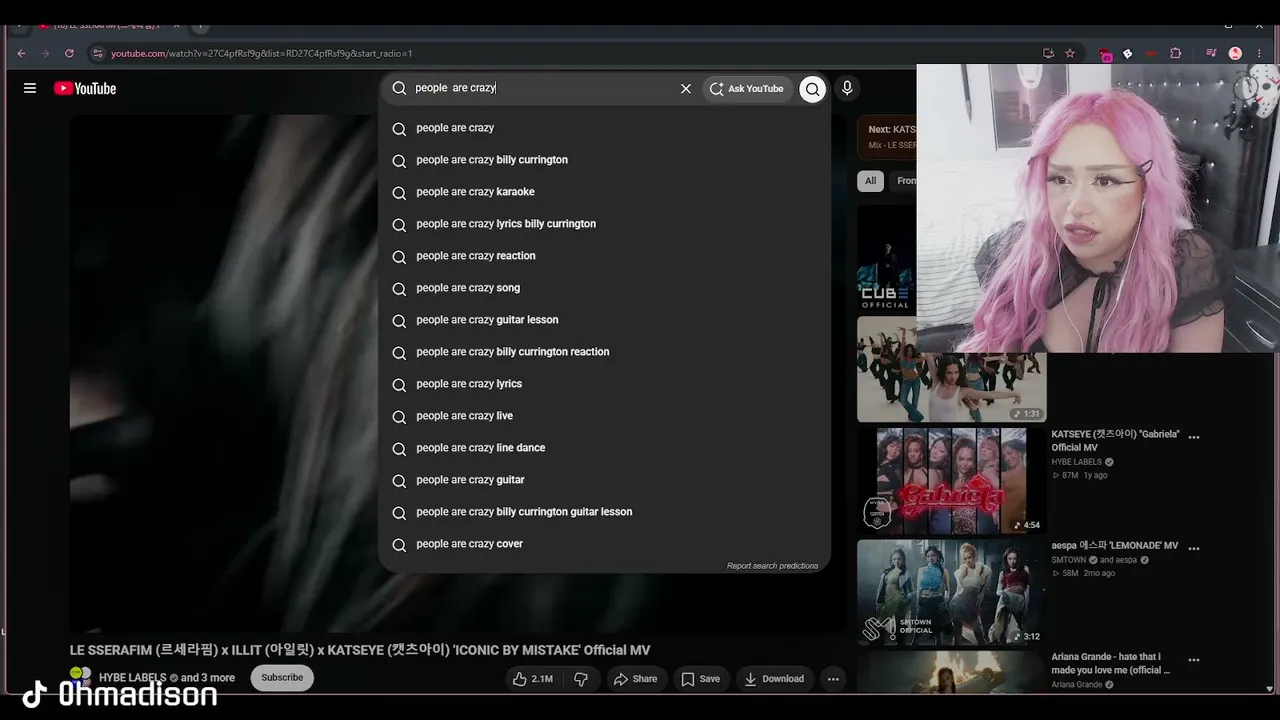Dislike the video with thumbs down
The image size is (1280, 720).
[x=581, y=679]
